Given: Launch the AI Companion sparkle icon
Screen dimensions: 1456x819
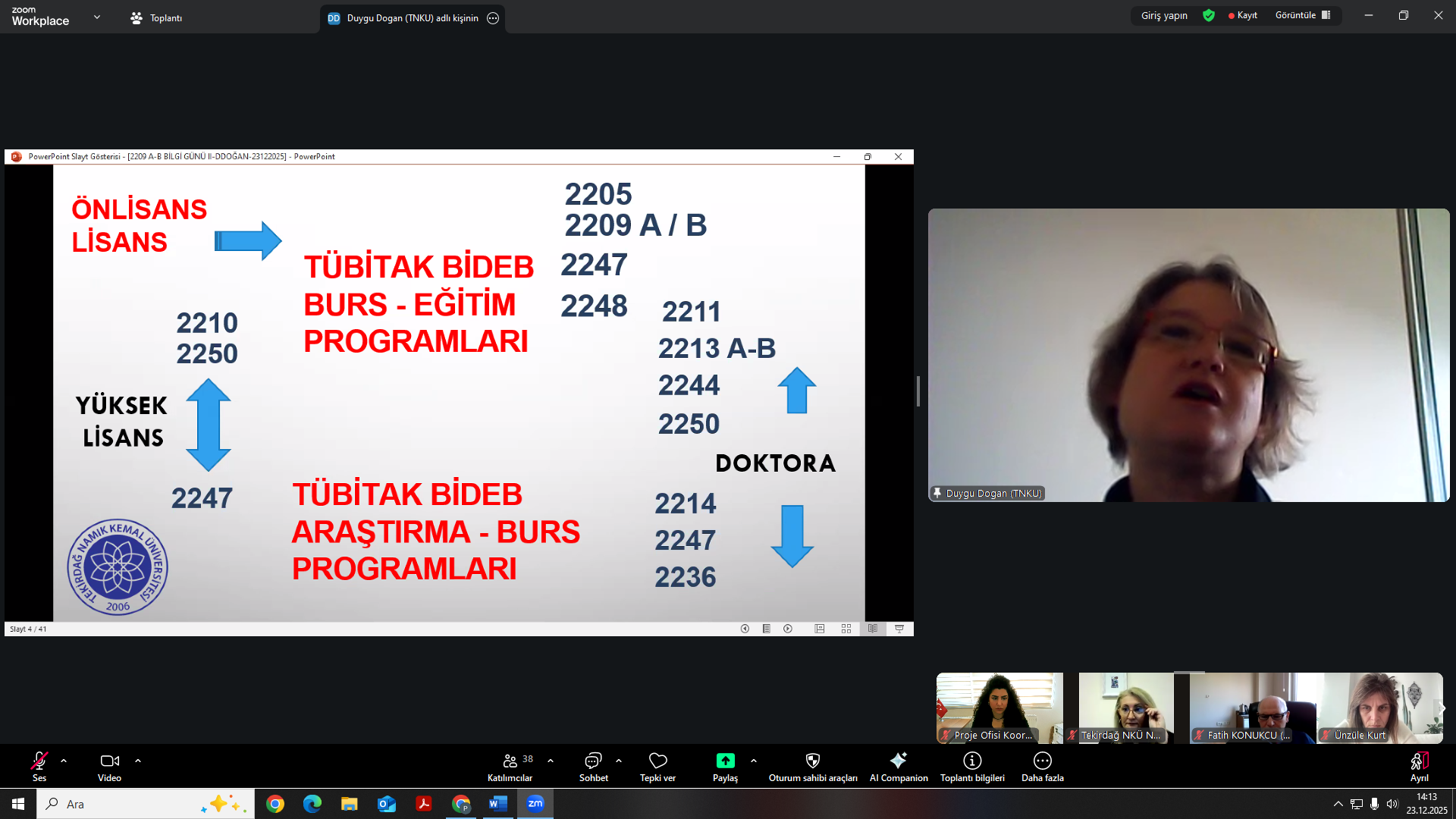Looking at the screenshot, I should point(899,761).
